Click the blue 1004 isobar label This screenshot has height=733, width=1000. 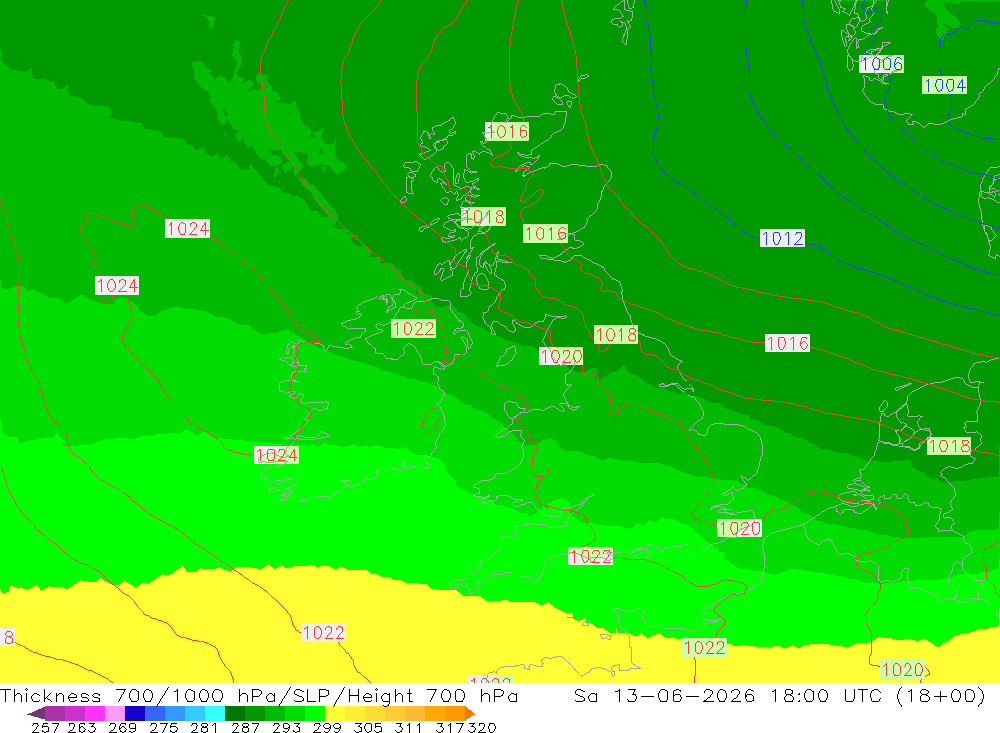coord(945,85)
